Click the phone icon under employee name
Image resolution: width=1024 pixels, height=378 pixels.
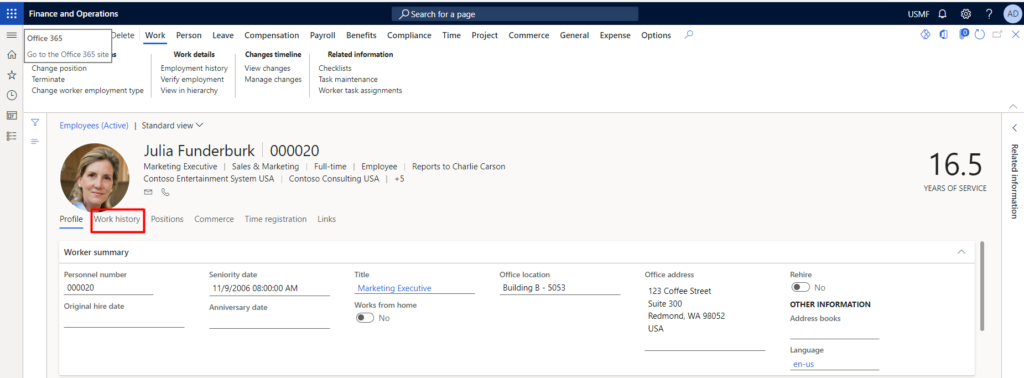(x=165, y=192)
